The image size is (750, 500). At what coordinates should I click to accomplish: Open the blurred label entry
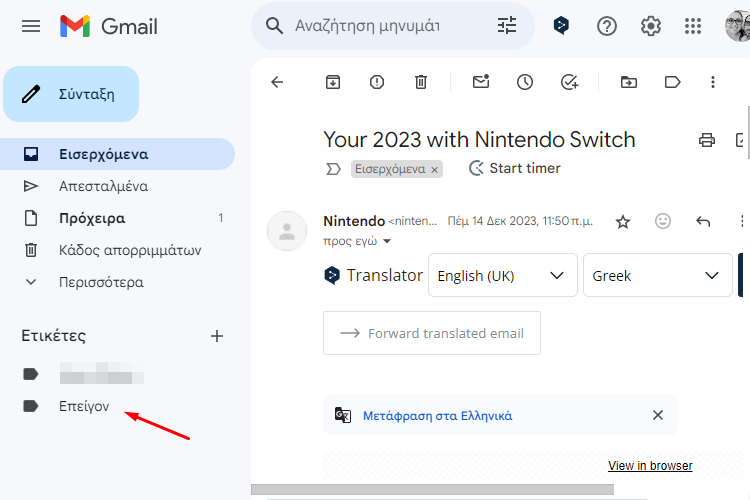(x=101, y=374)
